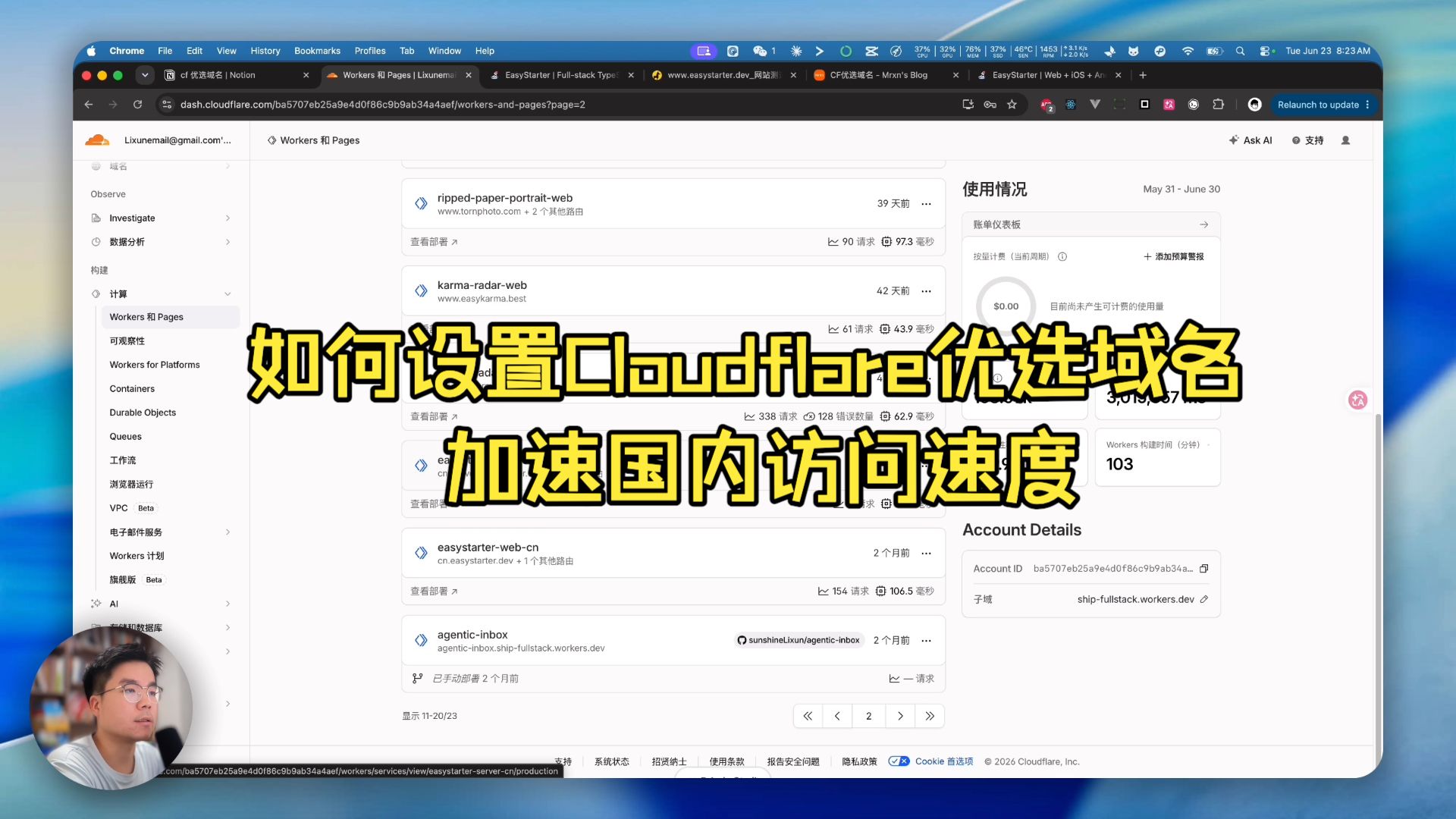Open 可观察性 sidebar item

127,341
